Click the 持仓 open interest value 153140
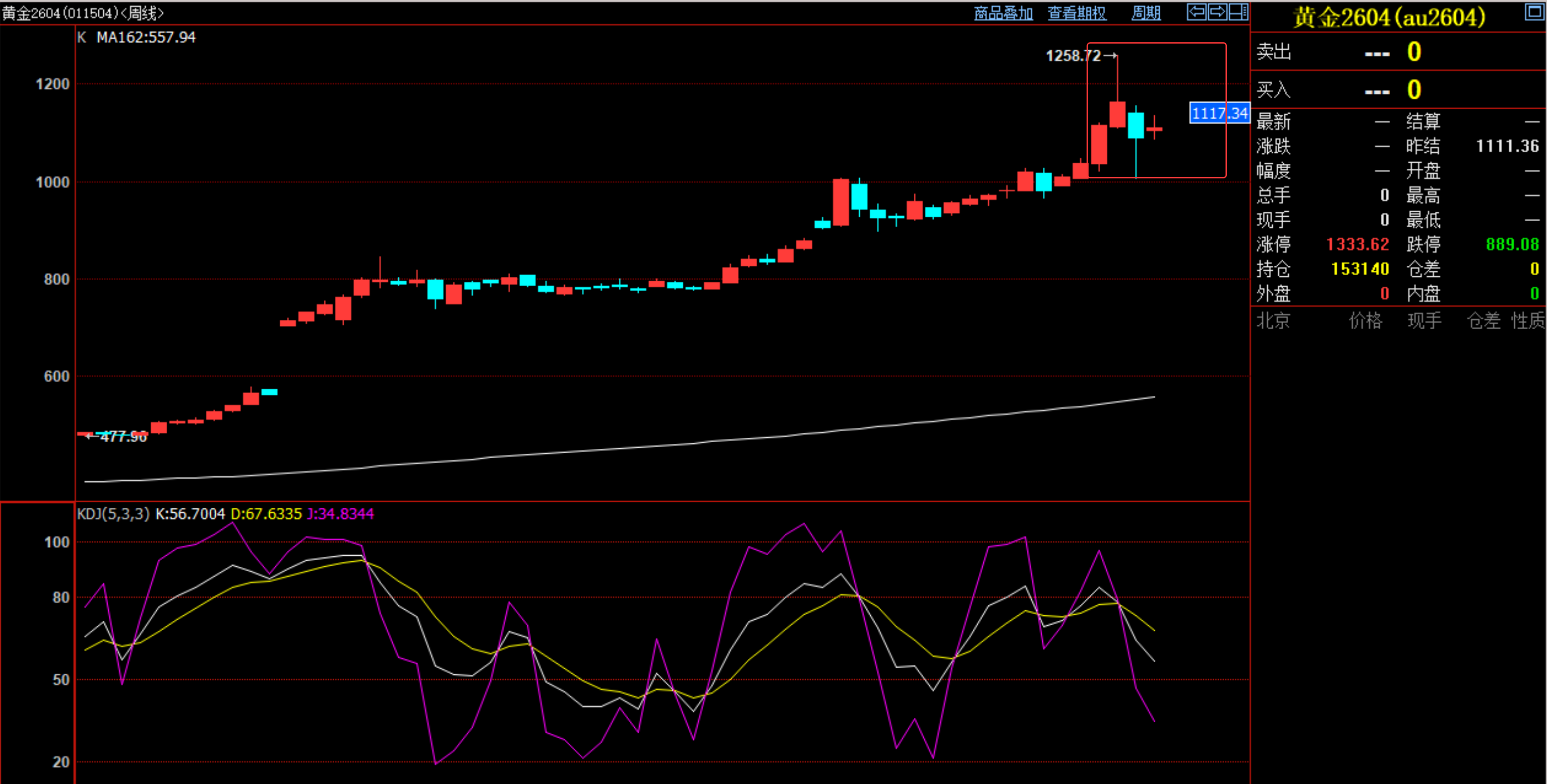 tap(1360, 269)
